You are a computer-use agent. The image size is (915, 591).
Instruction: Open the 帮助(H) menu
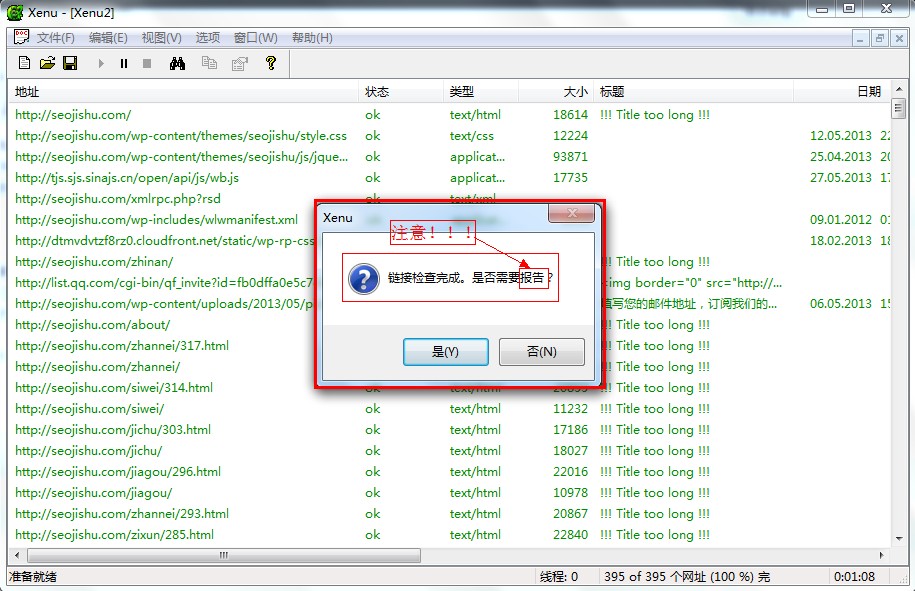tap(312, 38)
